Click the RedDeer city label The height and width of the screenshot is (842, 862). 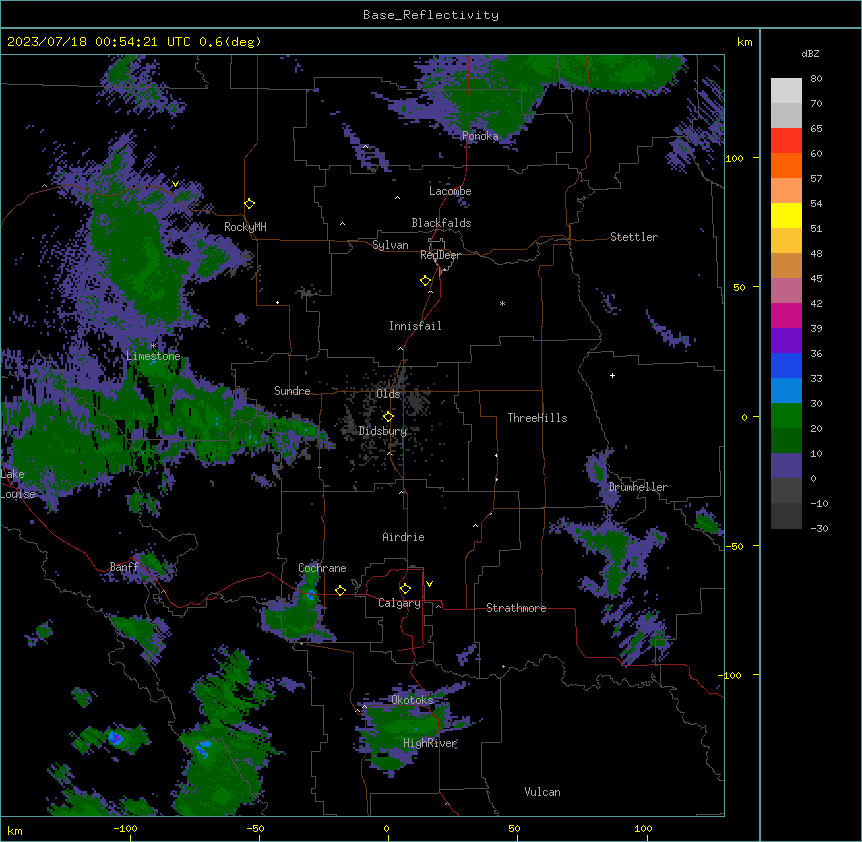440,255
